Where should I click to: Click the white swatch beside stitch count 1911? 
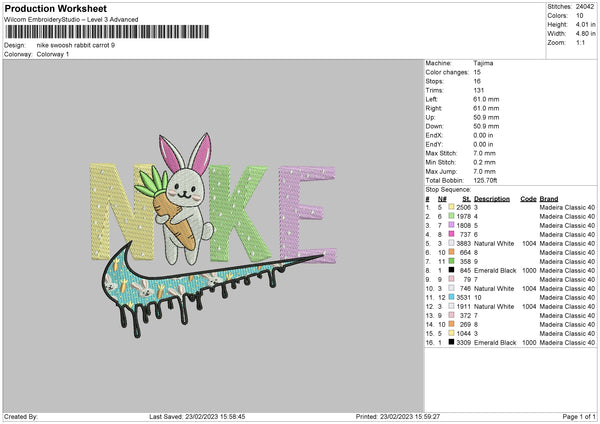tap(451, 306)
